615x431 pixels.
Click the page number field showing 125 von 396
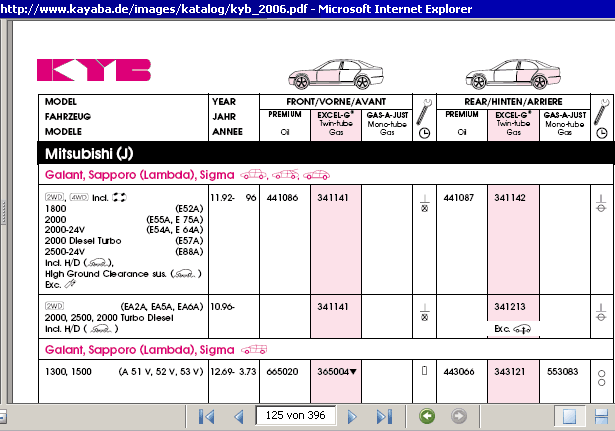click(296, 416)
